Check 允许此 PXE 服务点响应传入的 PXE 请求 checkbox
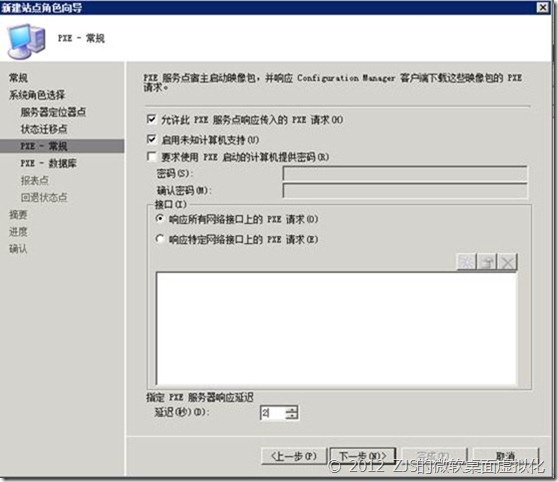 coord(152,119)
